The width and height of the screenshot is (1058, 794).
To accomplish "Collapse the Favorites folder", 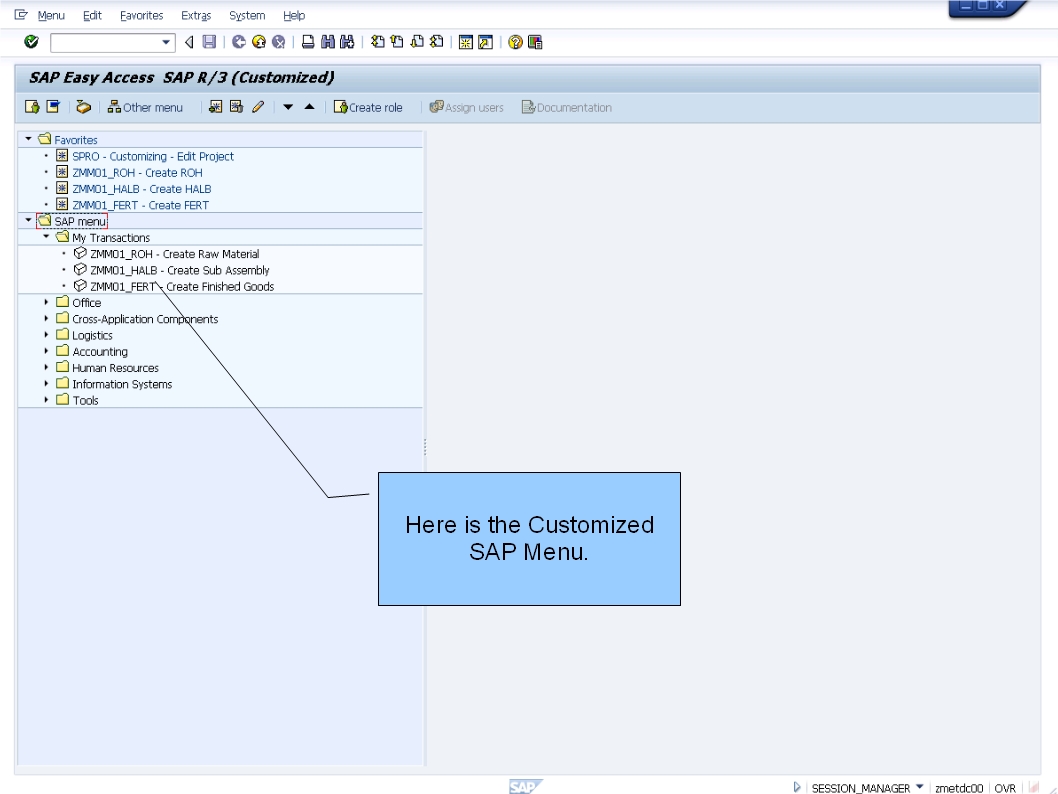I will coord(27,139).
